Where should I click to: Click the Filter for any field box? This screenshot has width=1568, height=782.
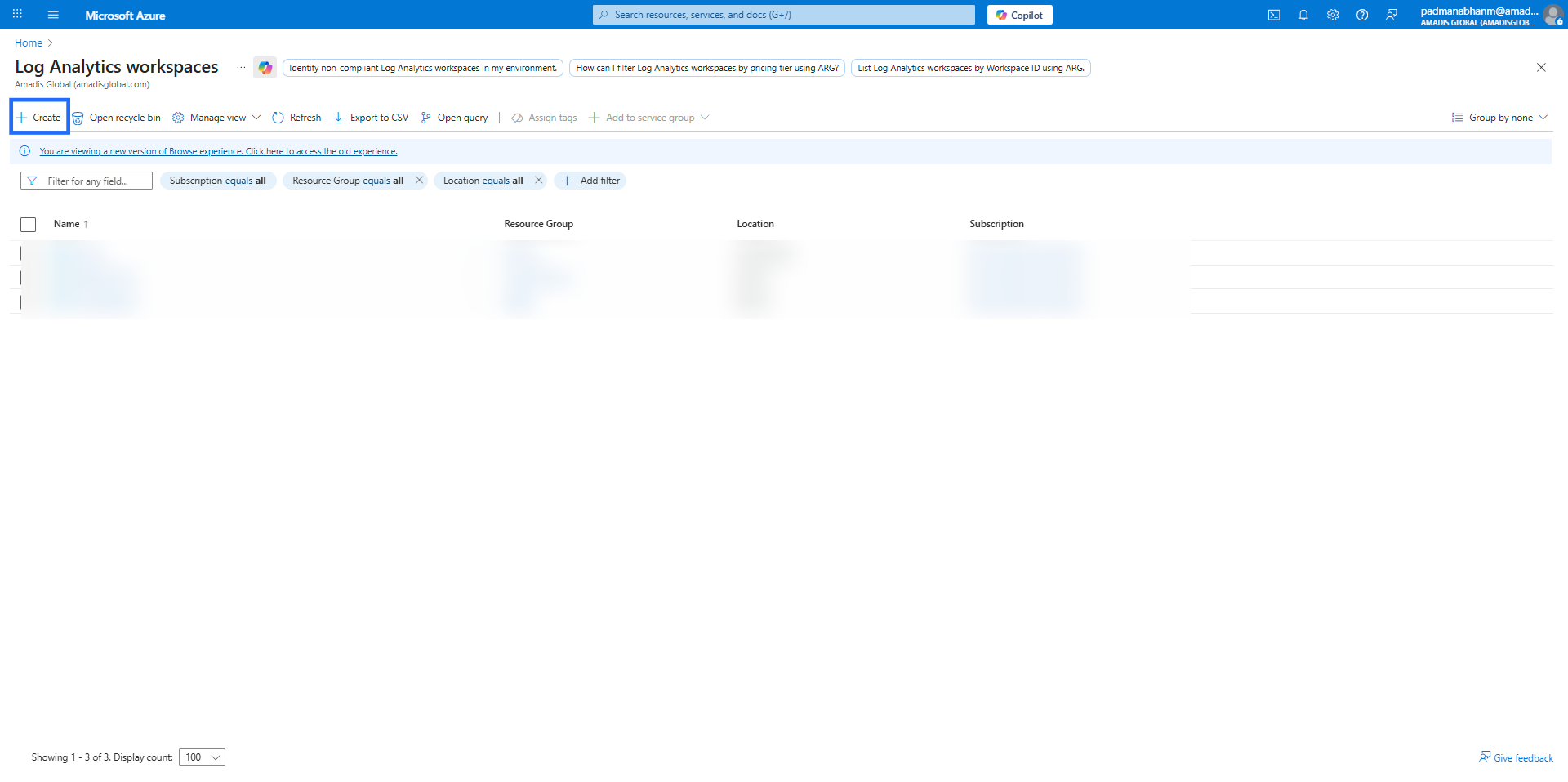pos(87,181)
